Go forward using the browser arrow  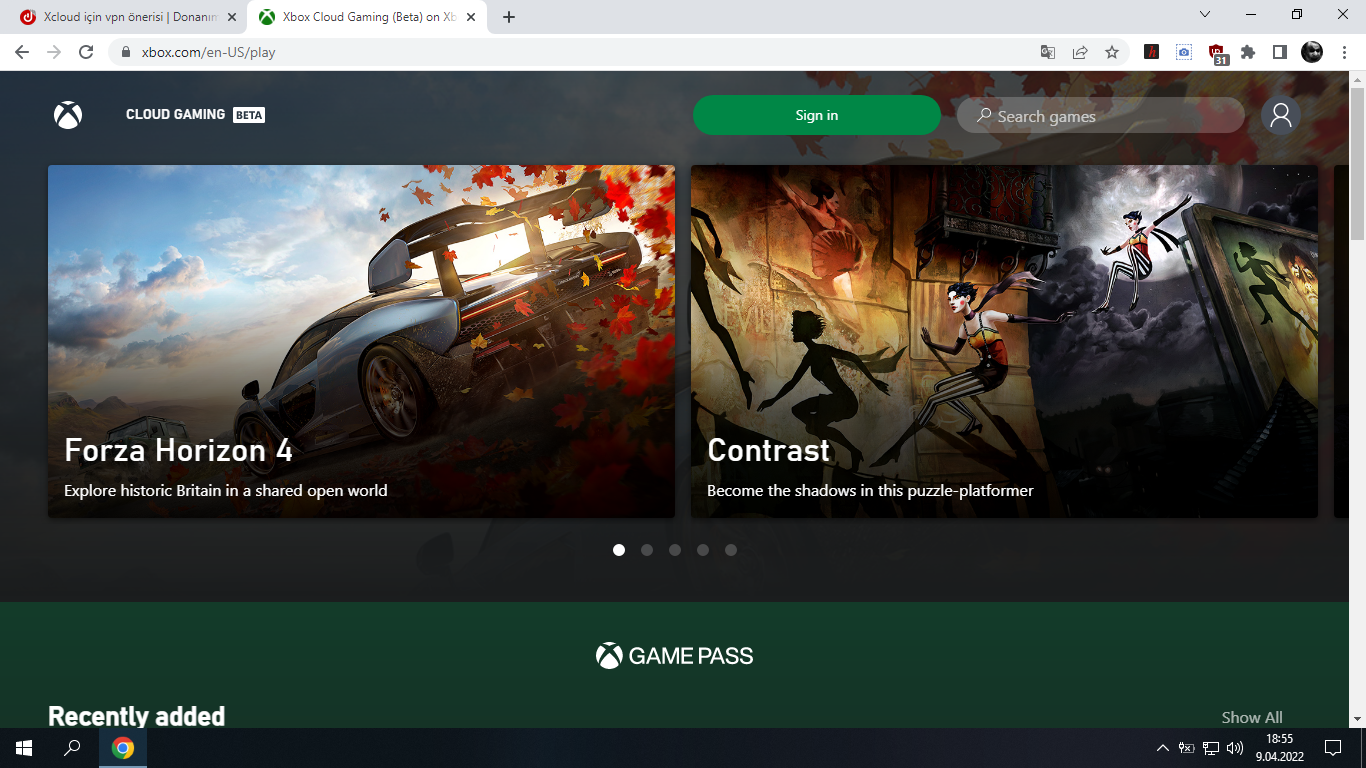click(54, 52)
